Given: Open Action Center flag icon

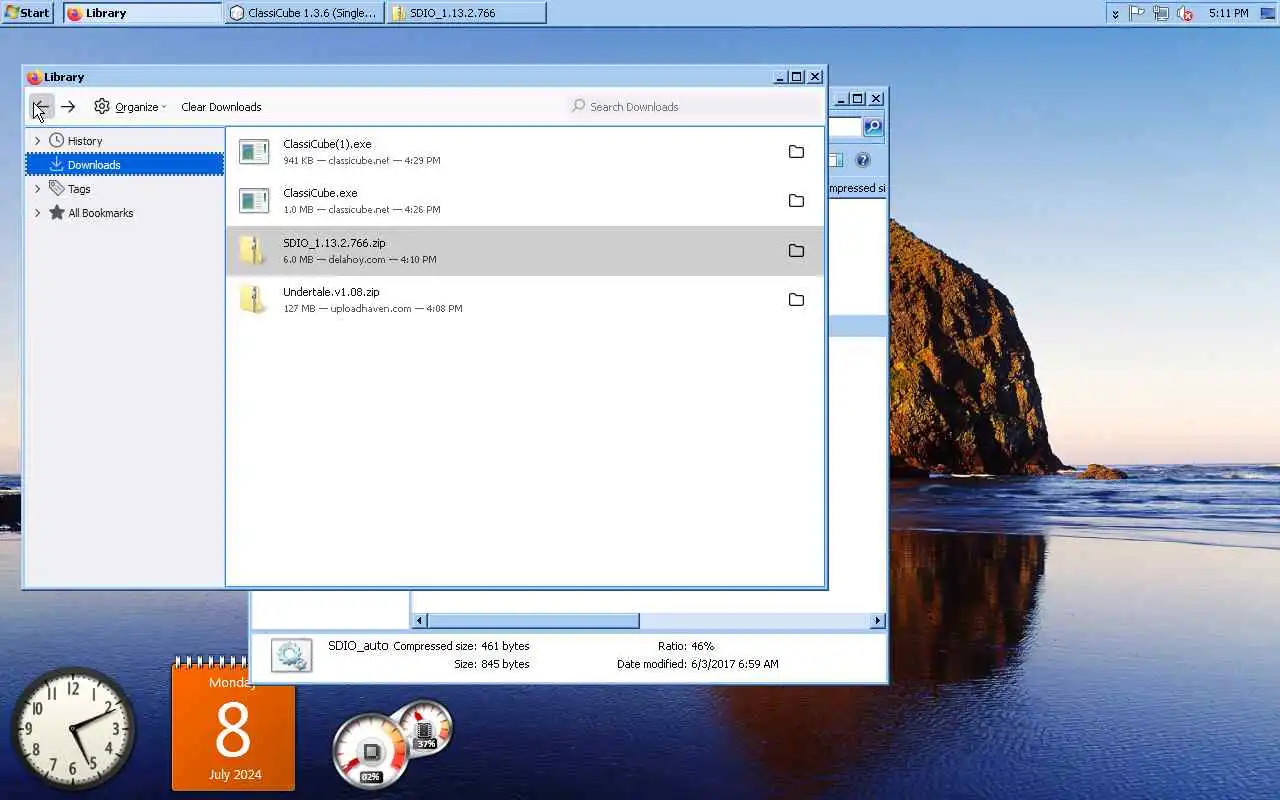Looking at the screenshot, I should 1137,13.
